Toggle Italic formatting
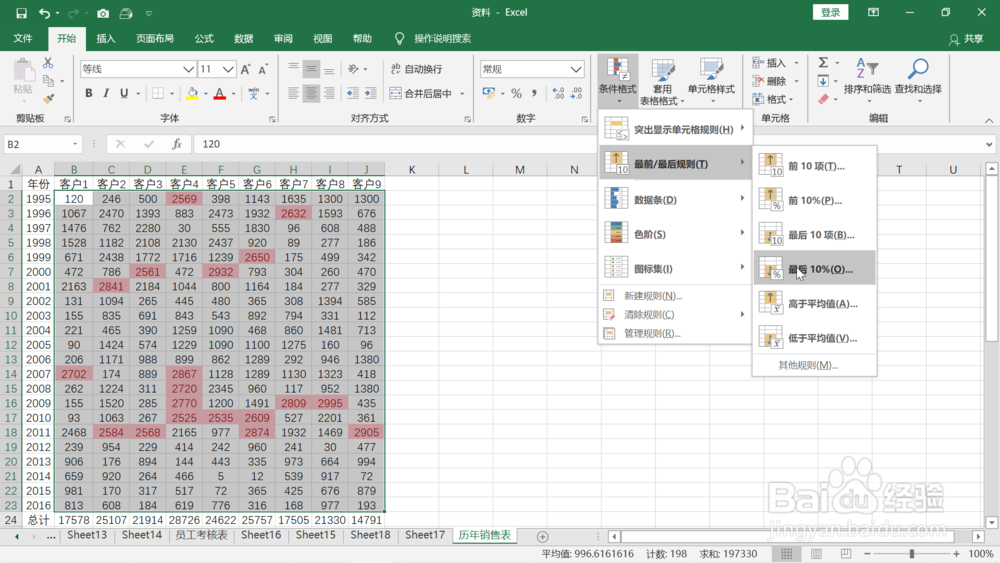 (106, 94)
